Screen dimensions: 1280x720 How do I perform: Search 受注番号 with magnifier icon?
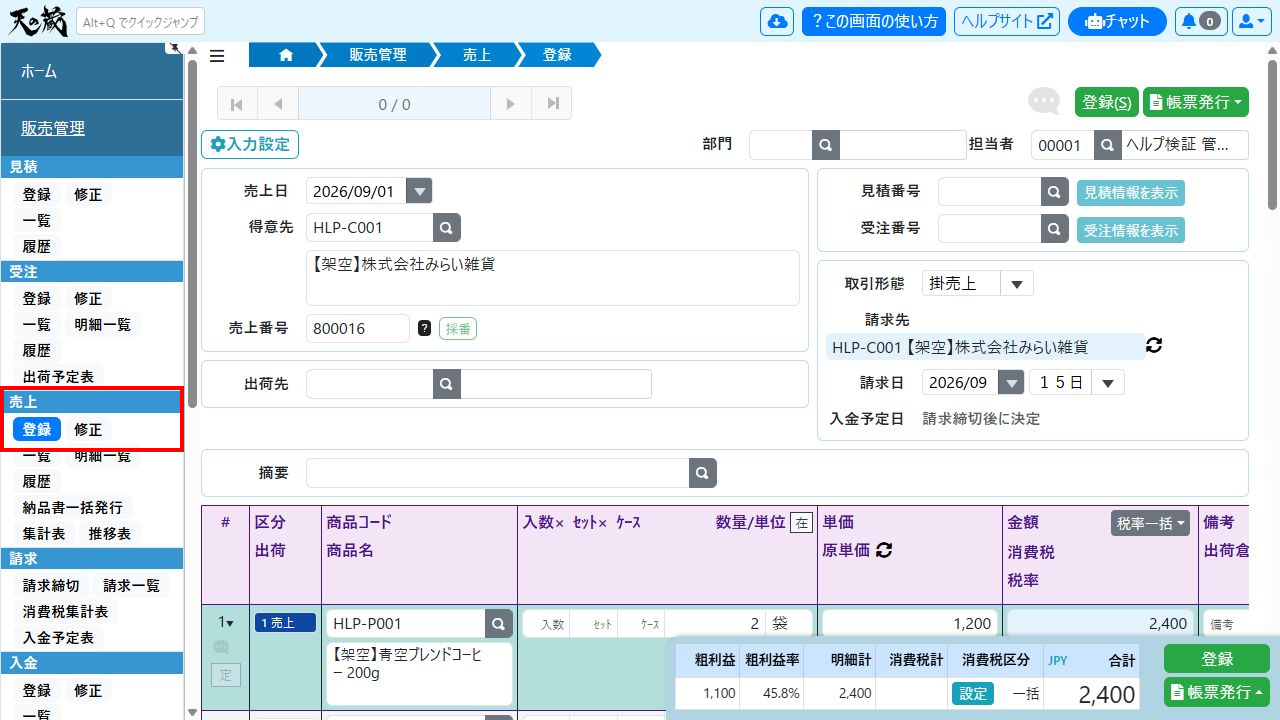click(x=1055, y=229)
